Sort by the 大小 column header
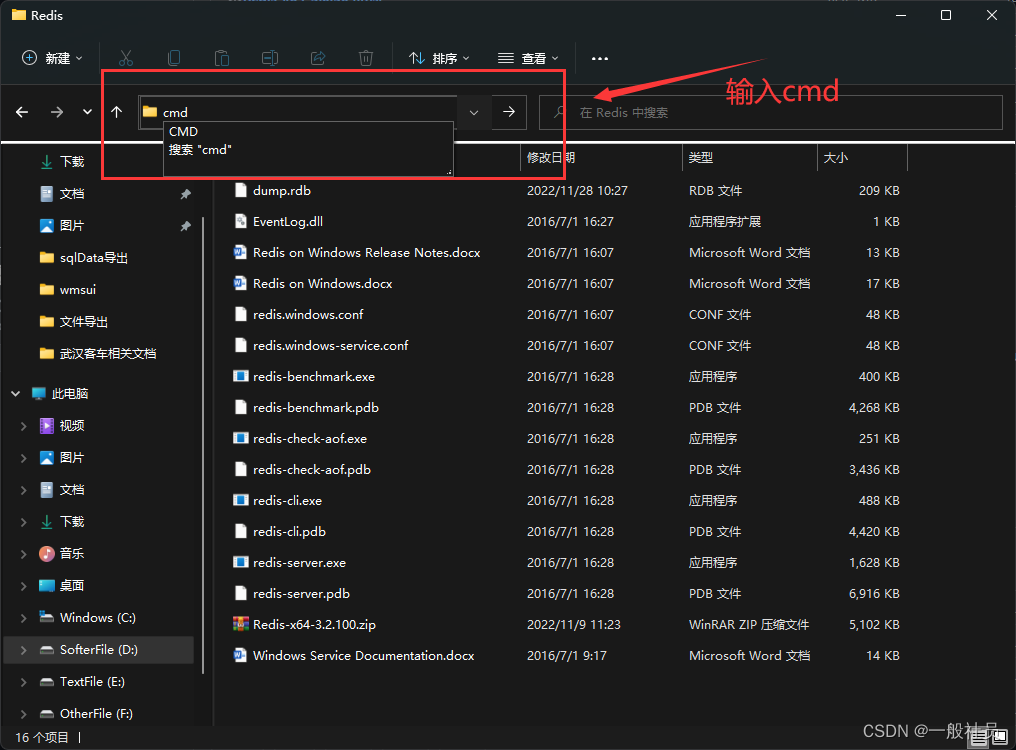 pyautogui.click(x=862, y=158)
